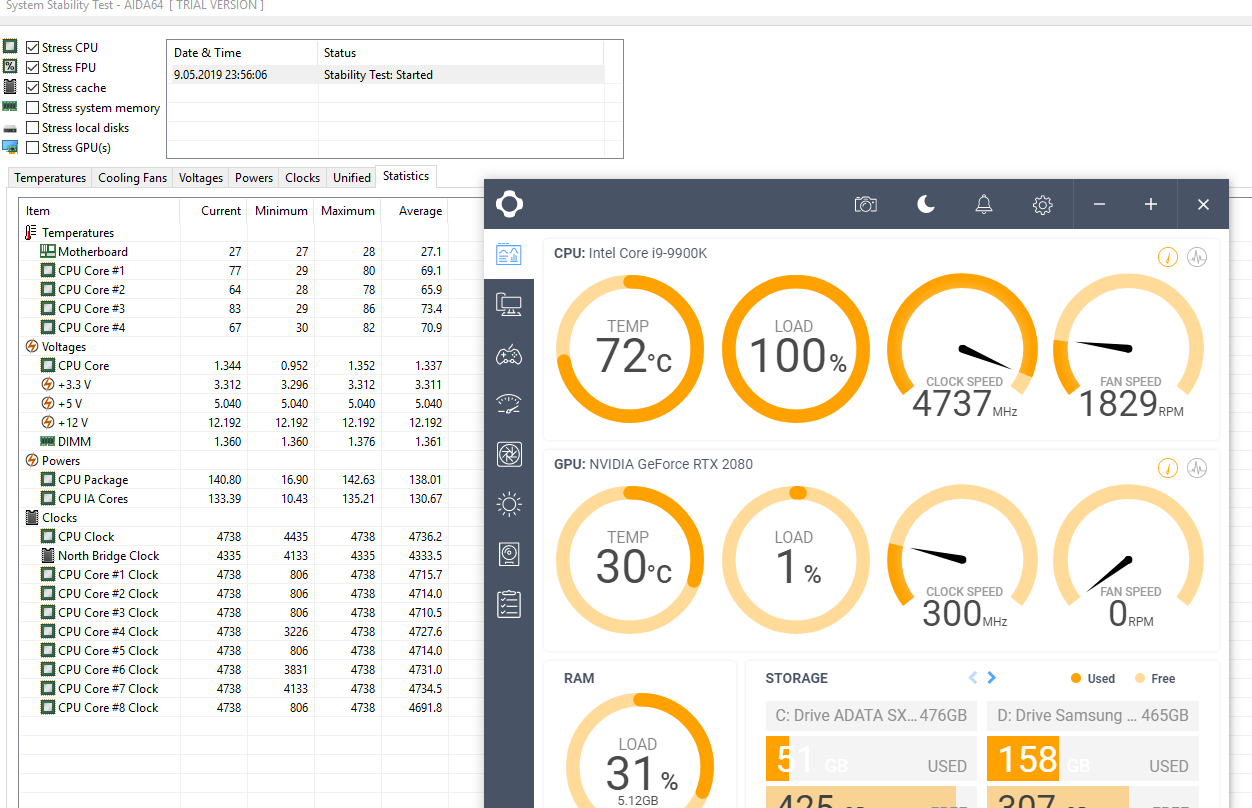Click the GPU info gauge icon for RTX 2080
This screenshot has width=1252, height=808.
1168,468
